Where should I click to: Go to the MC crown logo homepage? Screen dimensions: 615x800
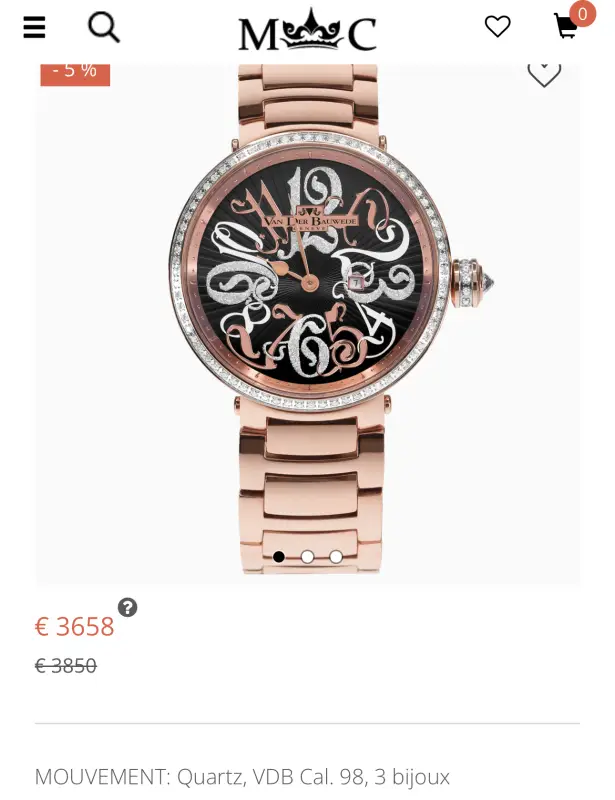[307, 30]
